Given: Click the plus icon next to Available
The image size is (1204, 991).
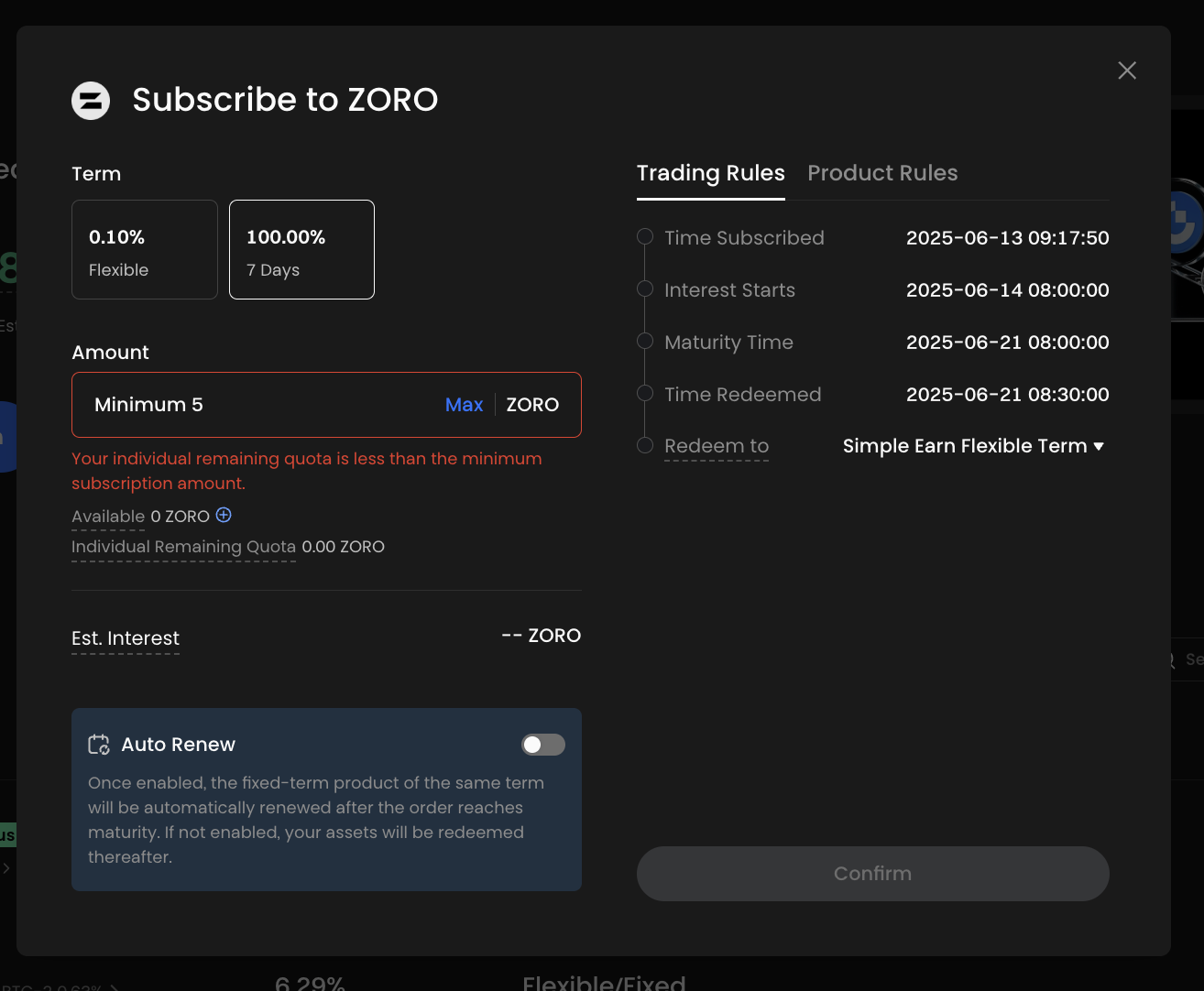Looking at the screenshot, I should click(x=224, y=516).
